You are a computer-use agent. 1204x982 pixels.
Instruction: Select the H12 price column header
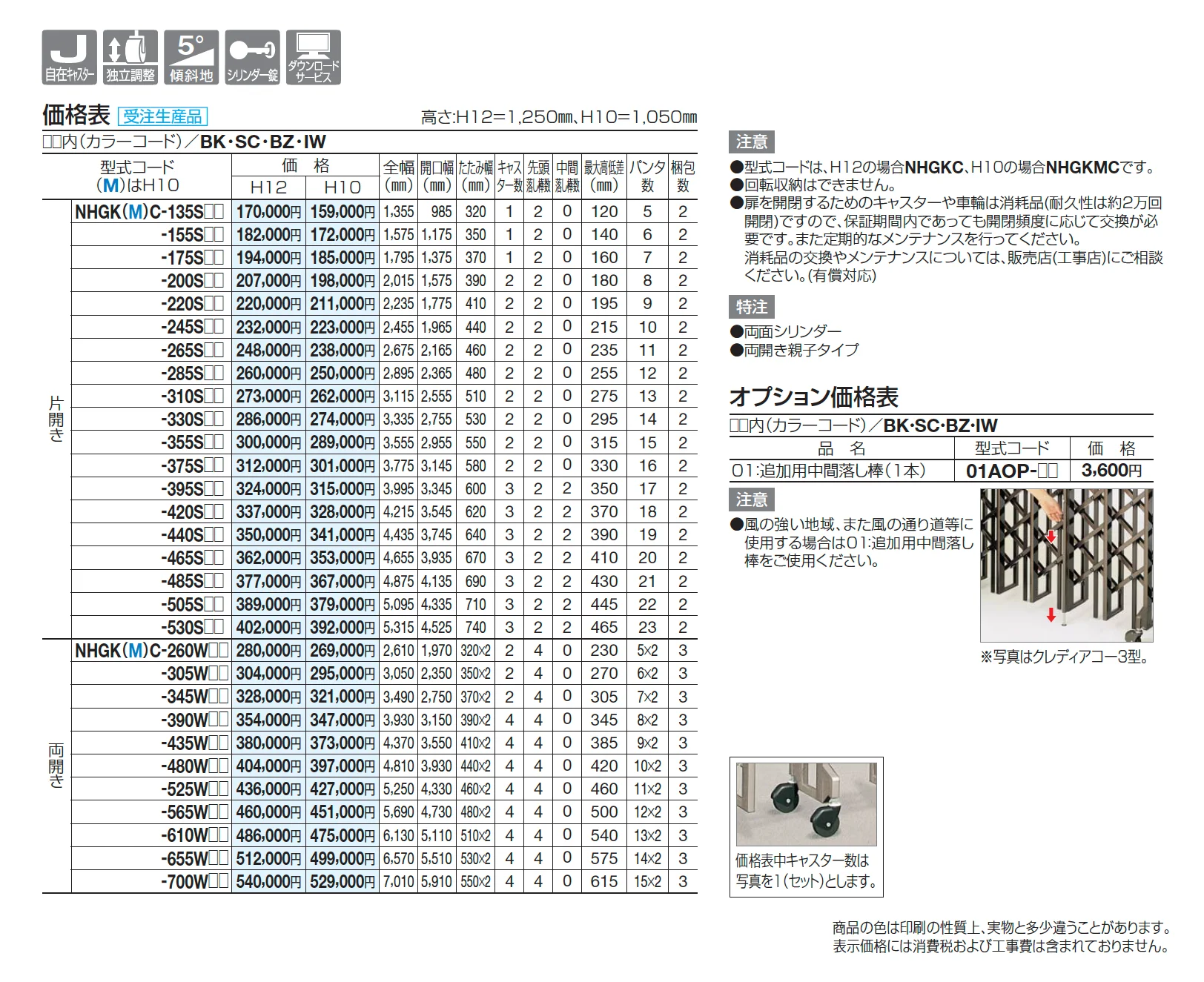(268, 188)
